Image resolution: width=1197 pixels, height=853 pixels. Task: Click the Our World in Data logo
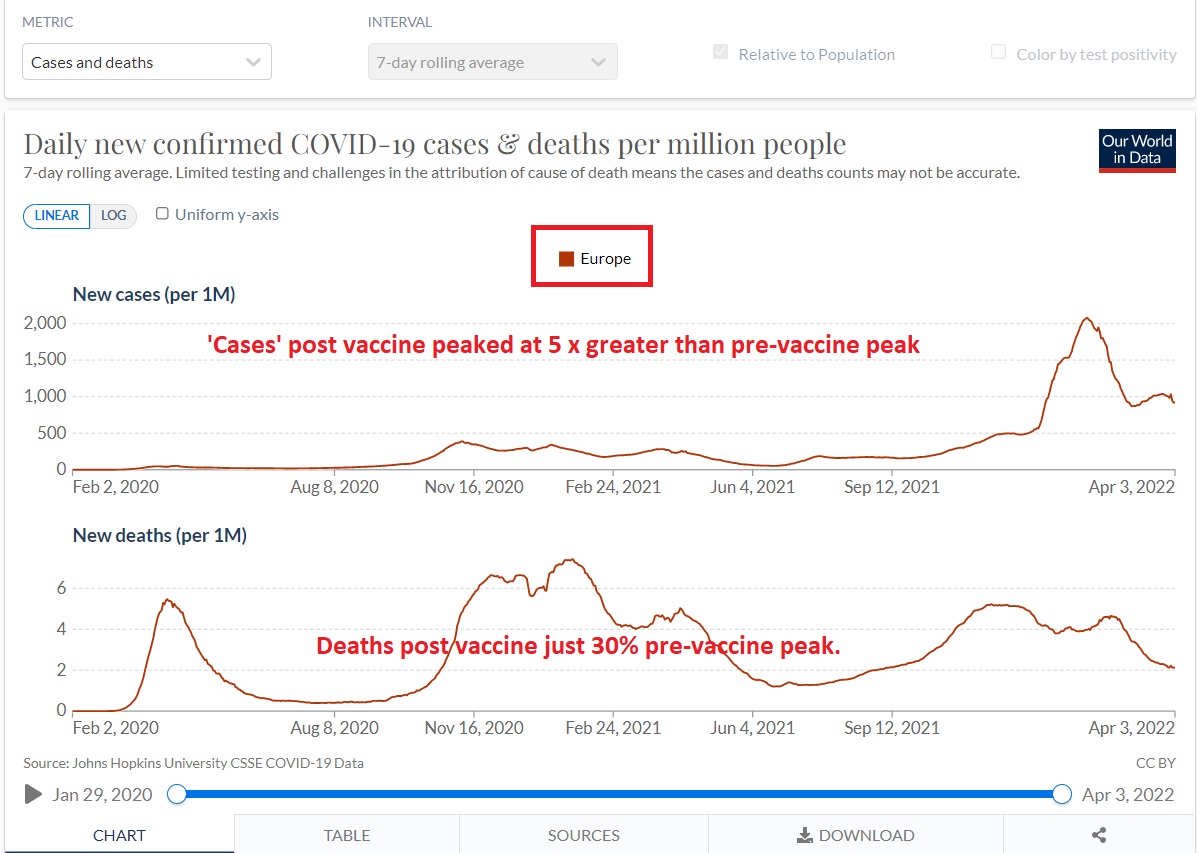(x=1137, y=150)
